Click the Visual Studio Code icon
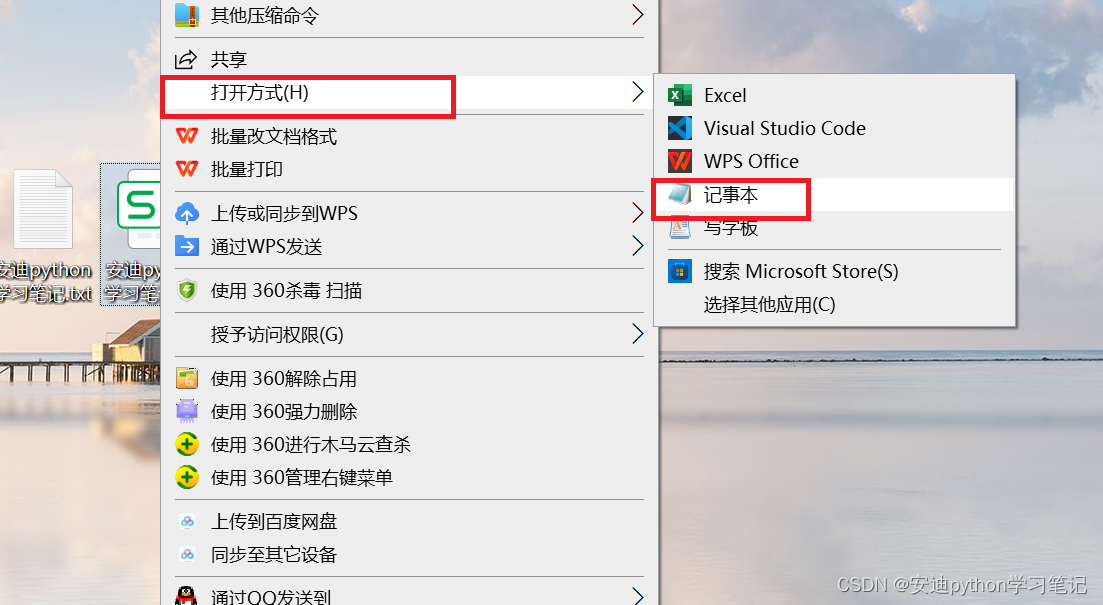Viewport: 1103px width, 605px height. pyautogui.click(x=680, y=128)
